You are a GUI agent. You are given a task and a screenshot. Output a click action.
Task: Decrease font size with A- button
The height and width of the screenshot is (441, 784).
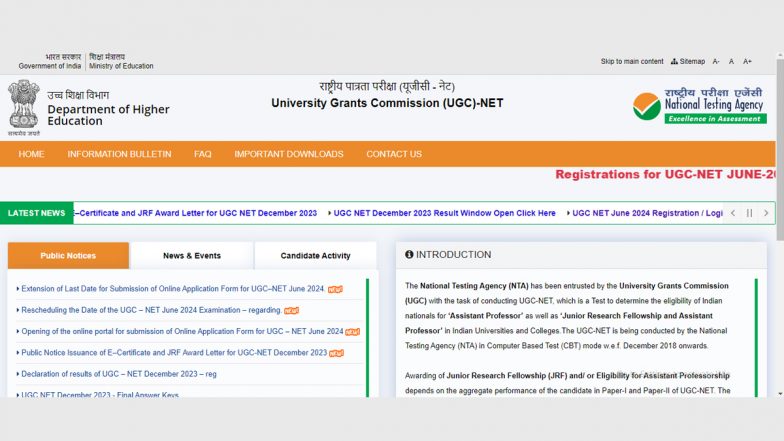point(716,62)
